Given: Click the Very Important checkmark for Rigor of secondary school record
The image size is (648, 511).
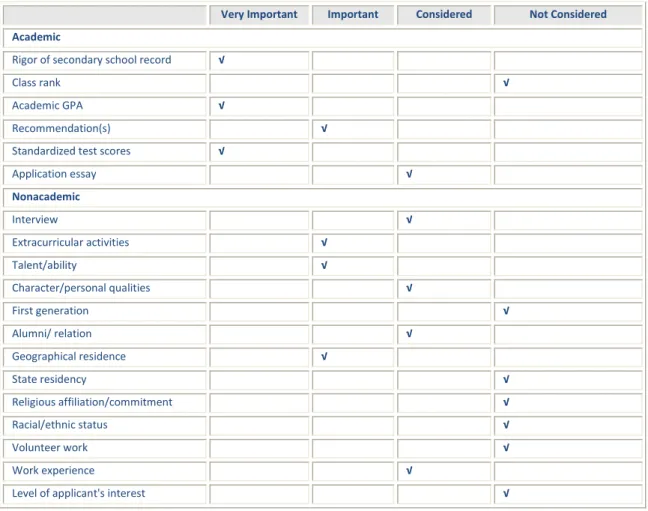Looking at the screenshot, I should [x=222, y=60].
